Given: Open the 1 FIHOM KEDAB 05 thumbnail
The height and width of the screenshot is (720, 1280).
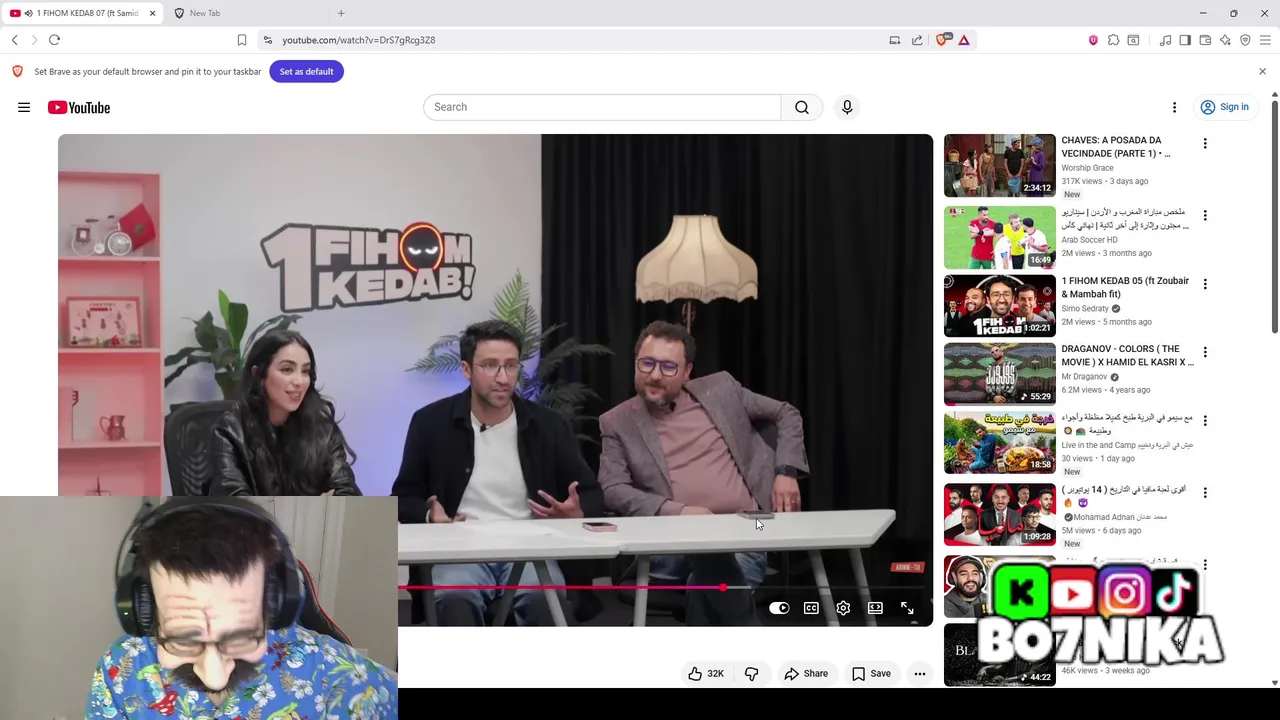Looking at the screenshot, I should tap(999, 306).
